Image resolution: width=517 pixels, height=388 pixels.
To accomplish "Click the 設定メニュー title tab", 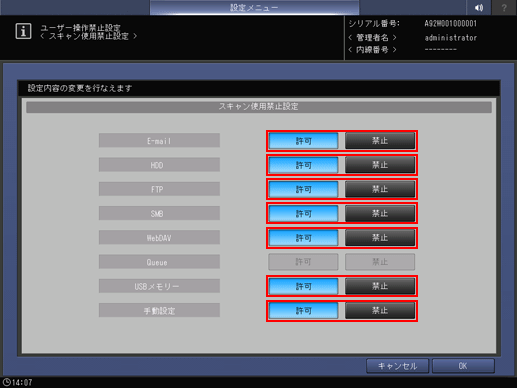I will [254, 7].
